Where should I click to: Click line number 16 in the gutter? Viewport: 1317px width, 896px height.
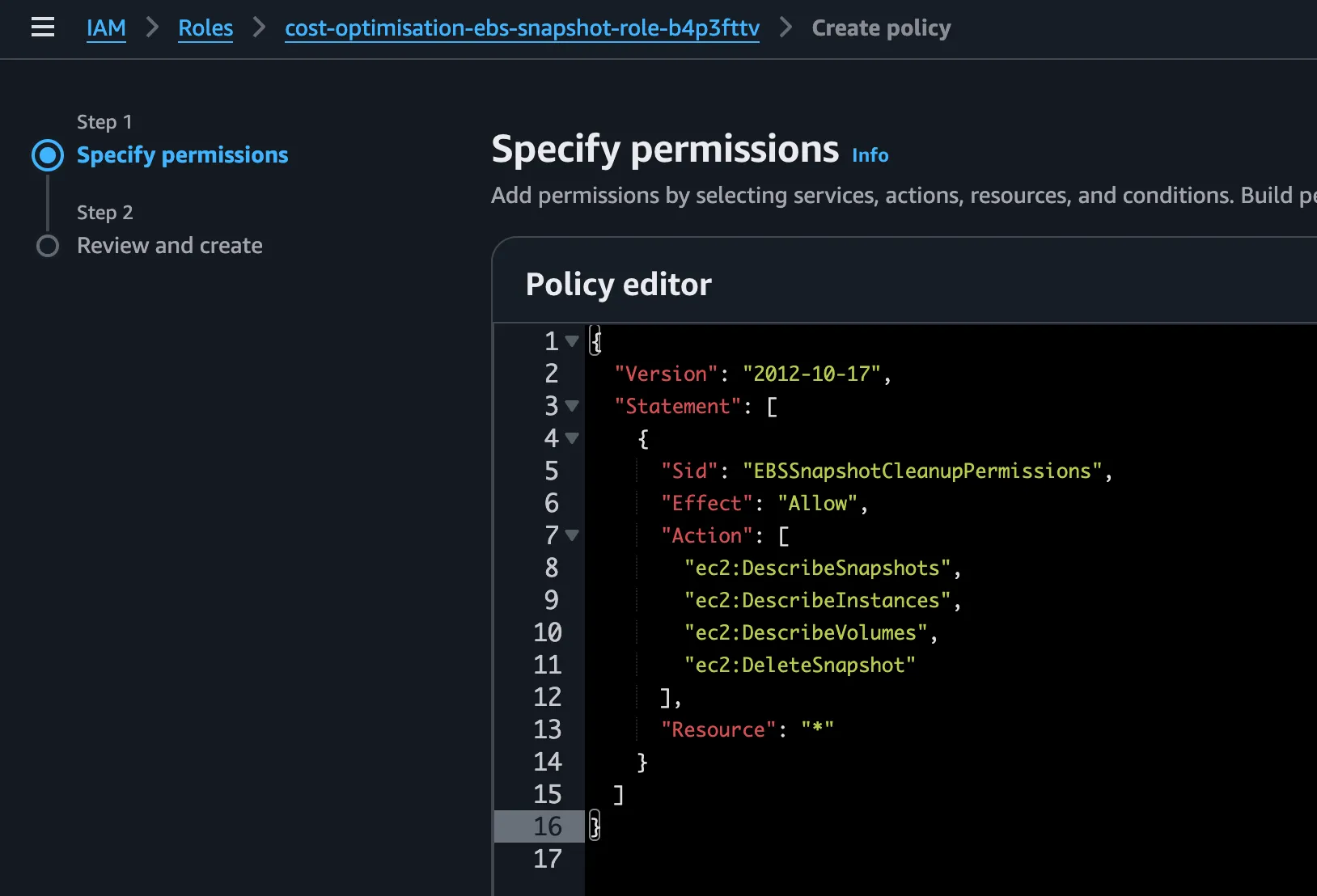[547, 826]
